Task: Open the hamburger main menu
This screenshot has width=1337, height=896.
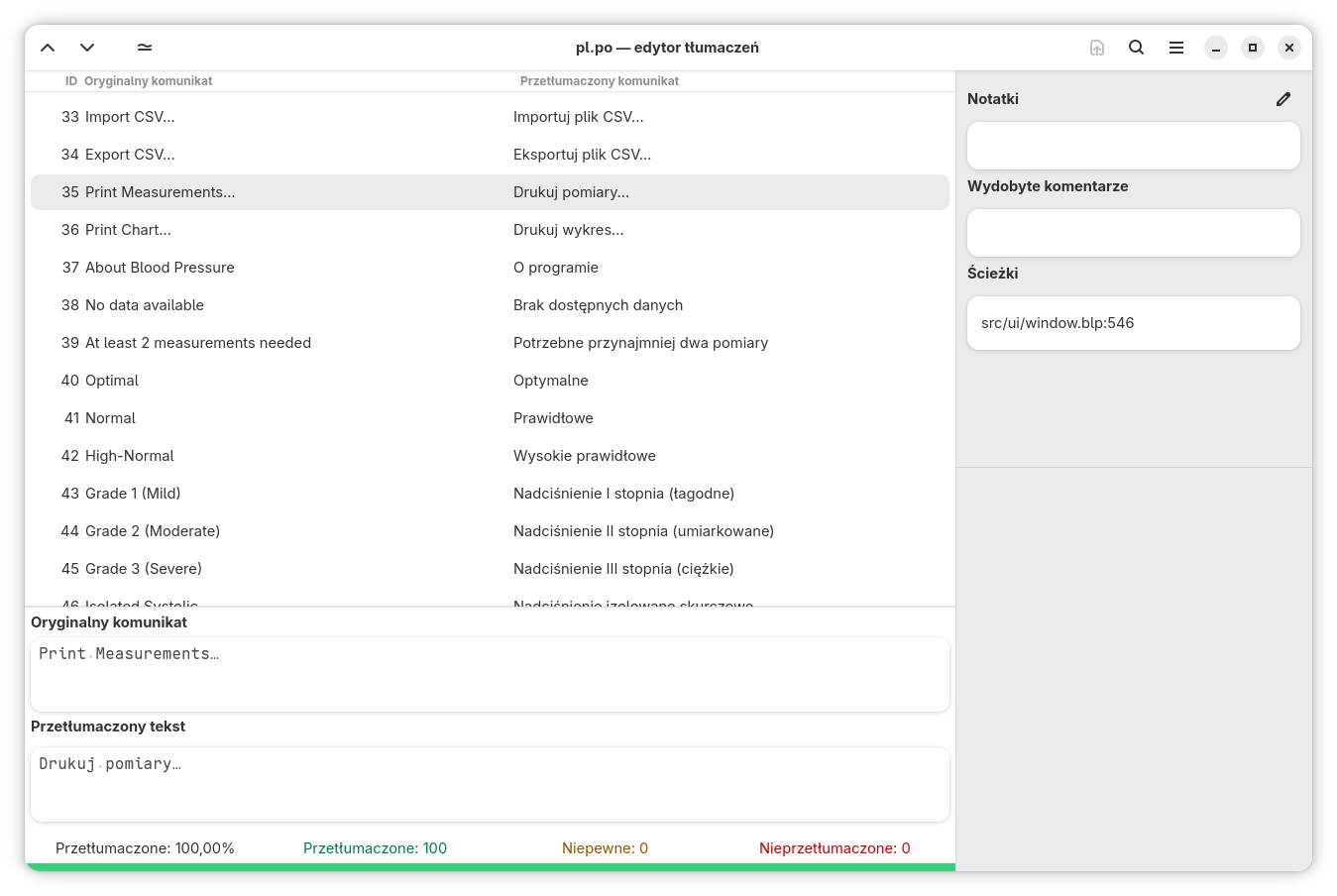Action: [1176, 48]
